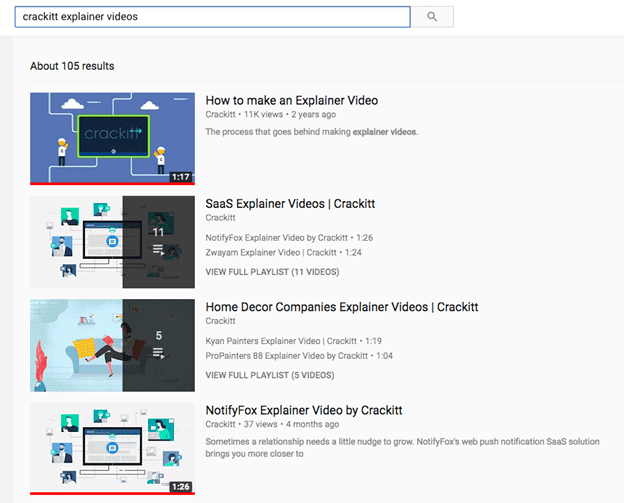Click the About 105 results text
Image resolution: width=625 pixels, height=503 pixels.
72,66
